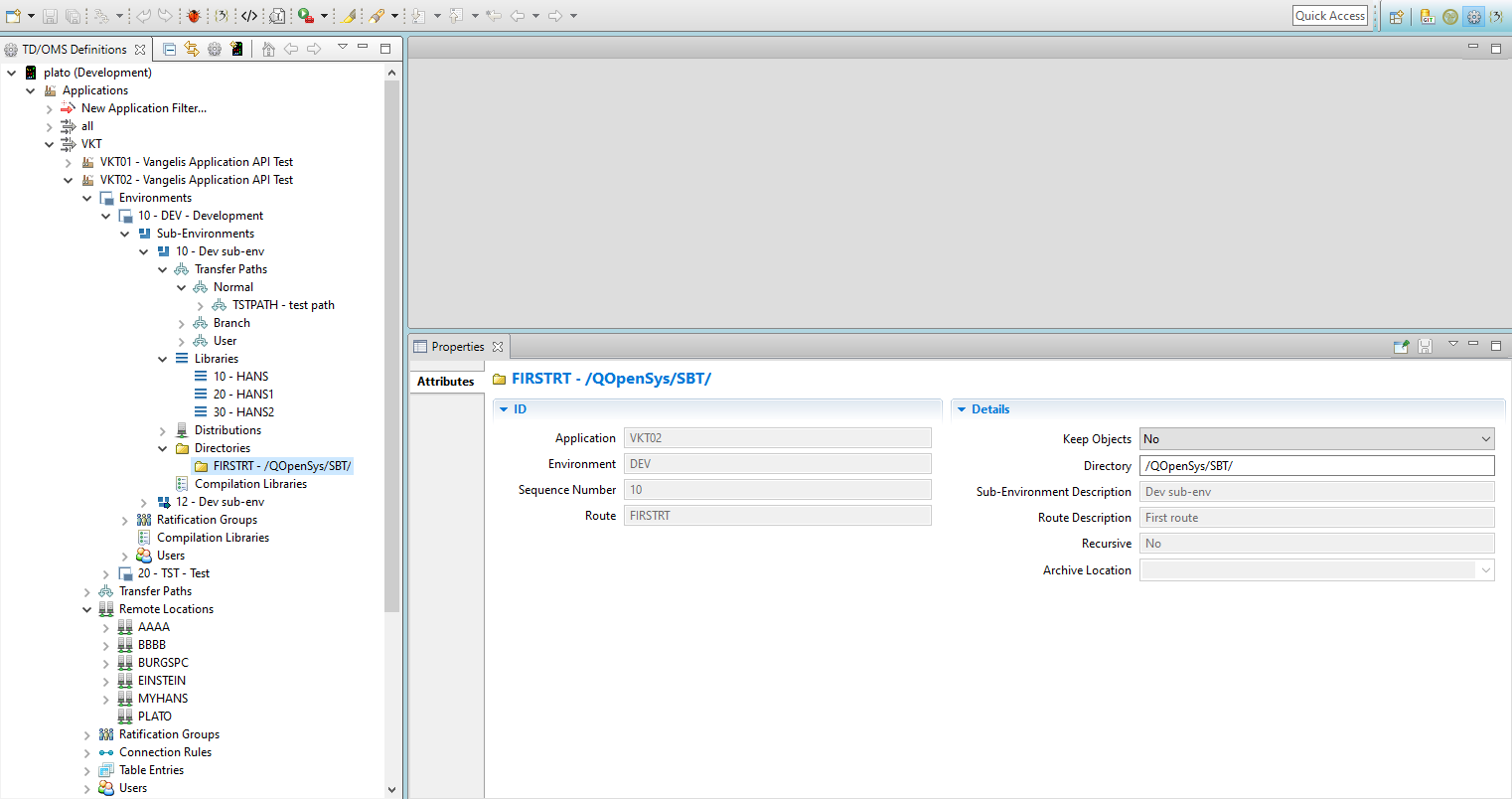1512x799 pixels.
Task: Select the EINSTEIN remote location
Action: (161, 681)
